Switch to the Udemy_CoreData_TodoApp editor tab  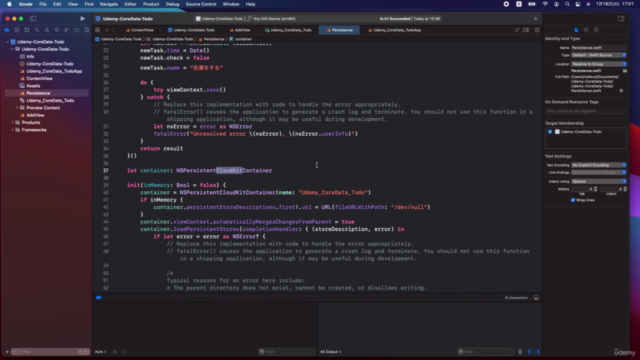394,30
